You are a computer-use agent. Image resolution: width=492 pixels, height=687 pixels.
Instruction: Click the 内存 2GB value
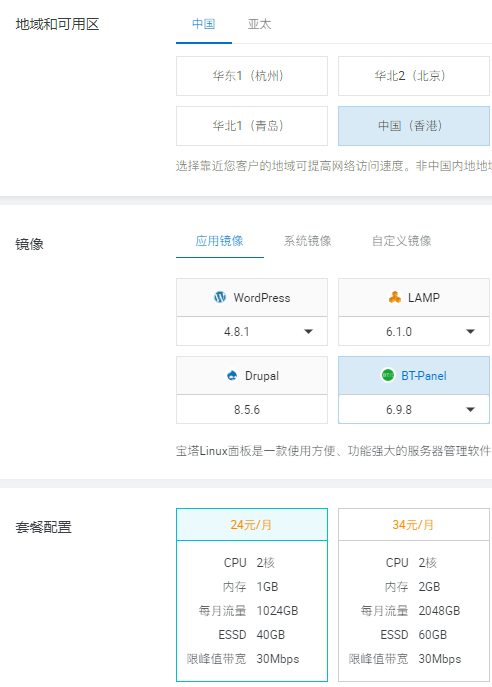tap(429, 587)
